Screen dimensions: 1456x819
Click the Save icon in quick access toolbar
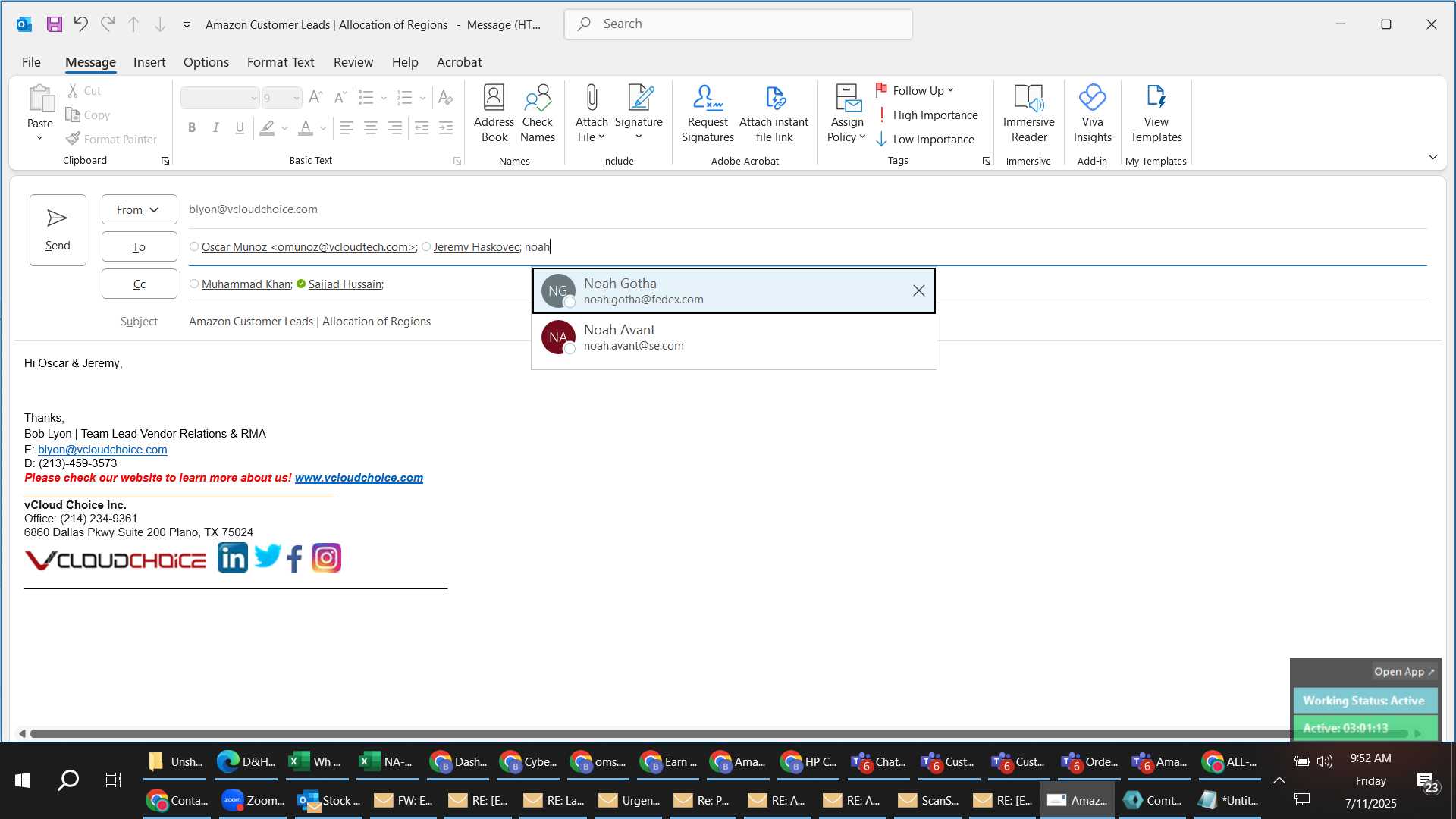[x=54, y=24]
